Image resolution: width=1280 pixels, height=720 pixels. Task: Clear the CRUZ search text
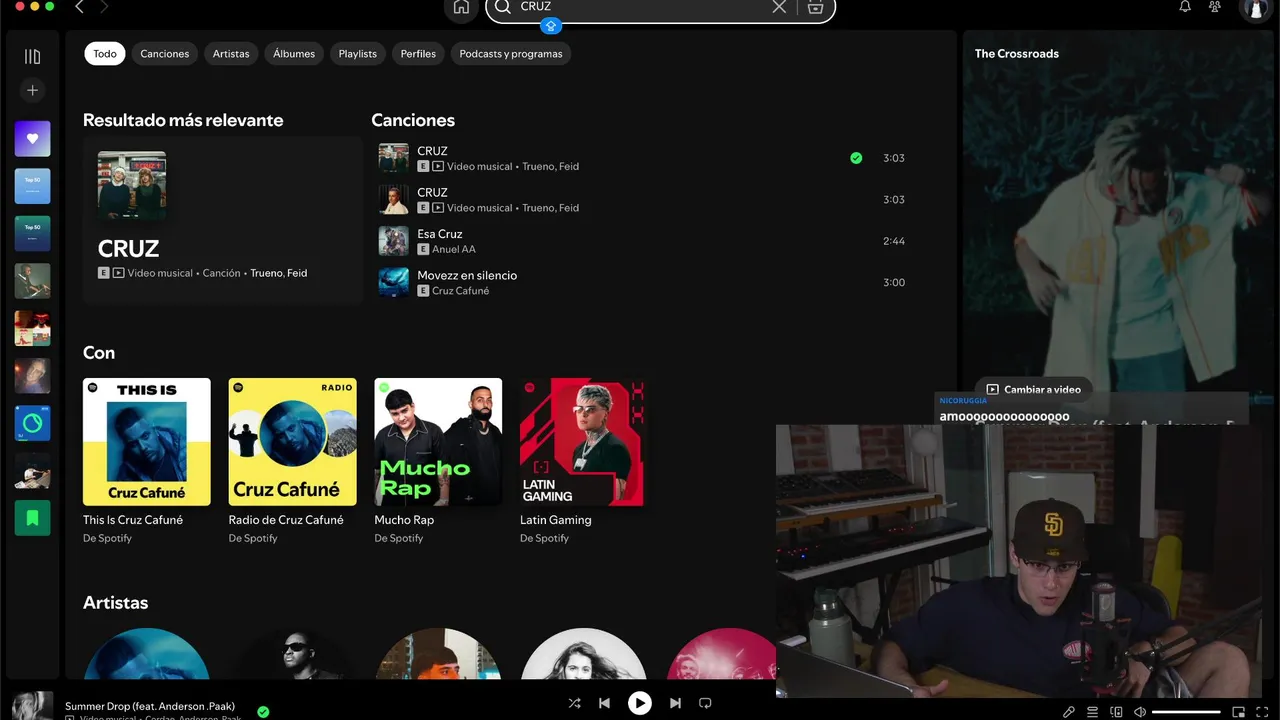click(779, 7)
